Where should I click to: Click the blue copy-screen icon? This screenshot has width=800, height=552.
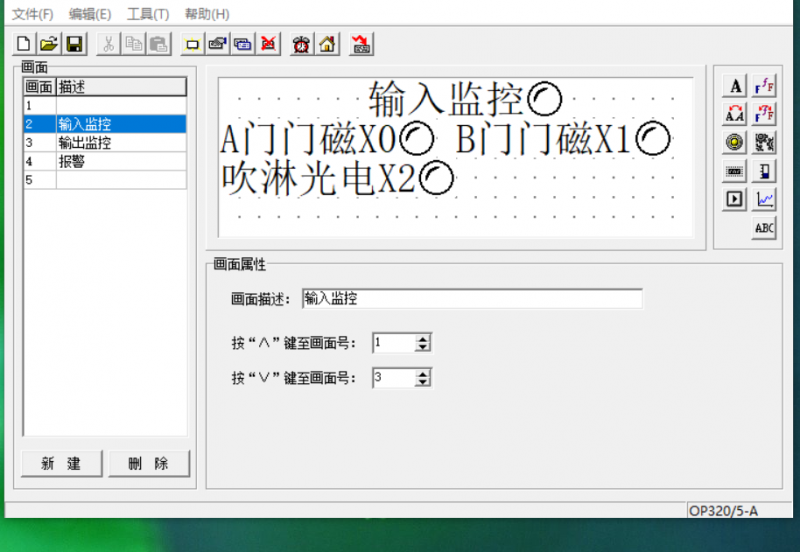tap(243, 44)
